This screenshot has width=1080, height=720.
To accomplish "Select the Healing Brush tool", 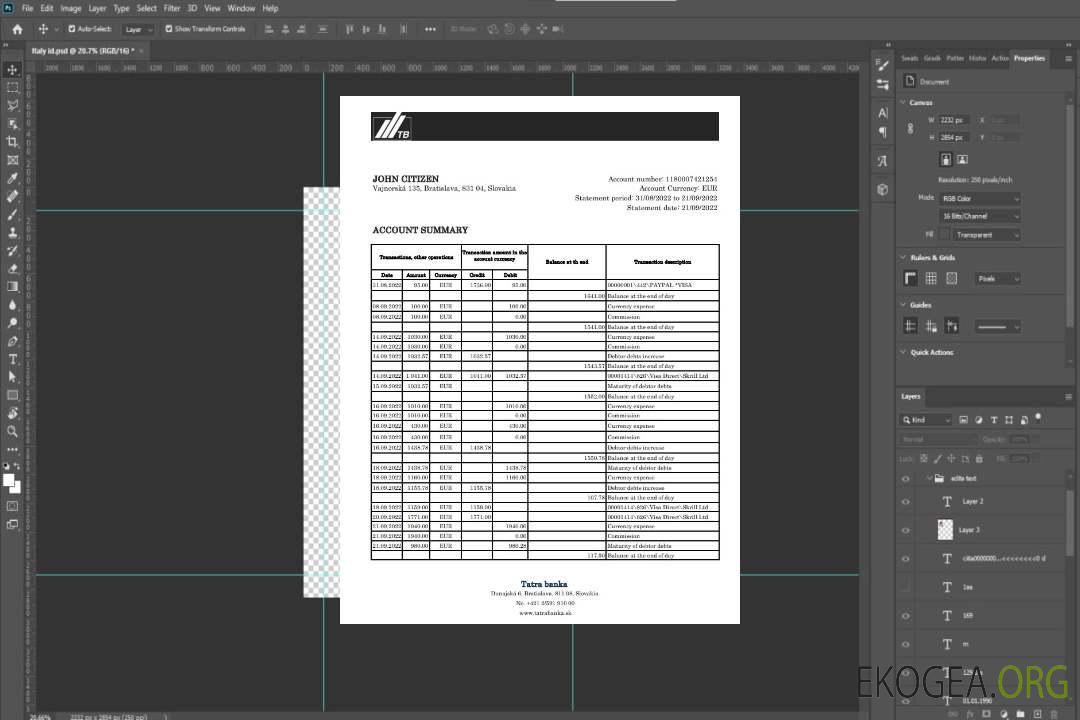I will pos(12,196).
